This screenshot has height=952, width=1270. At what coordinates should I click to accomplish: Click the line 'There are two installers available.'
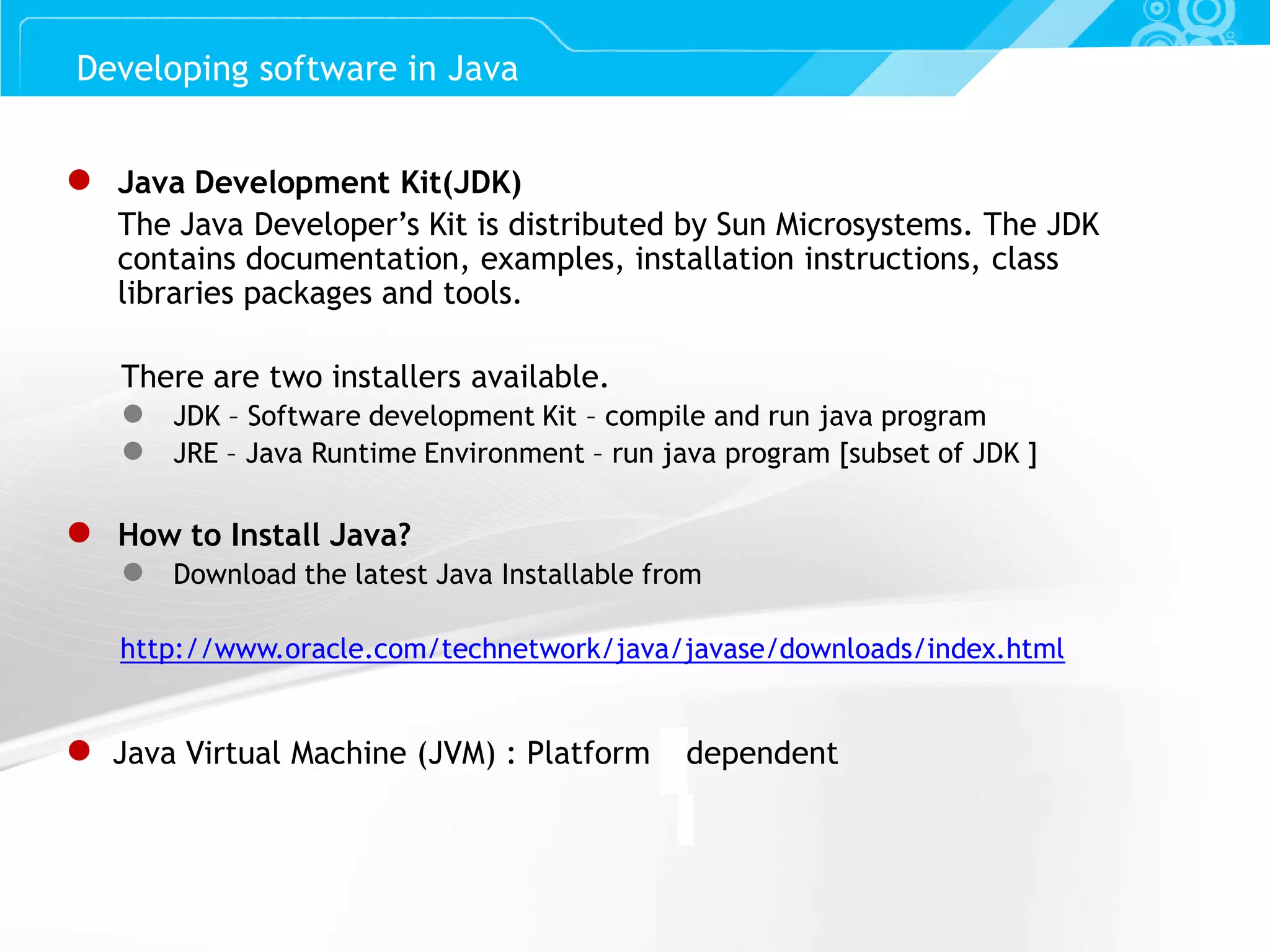pos(365,377)
